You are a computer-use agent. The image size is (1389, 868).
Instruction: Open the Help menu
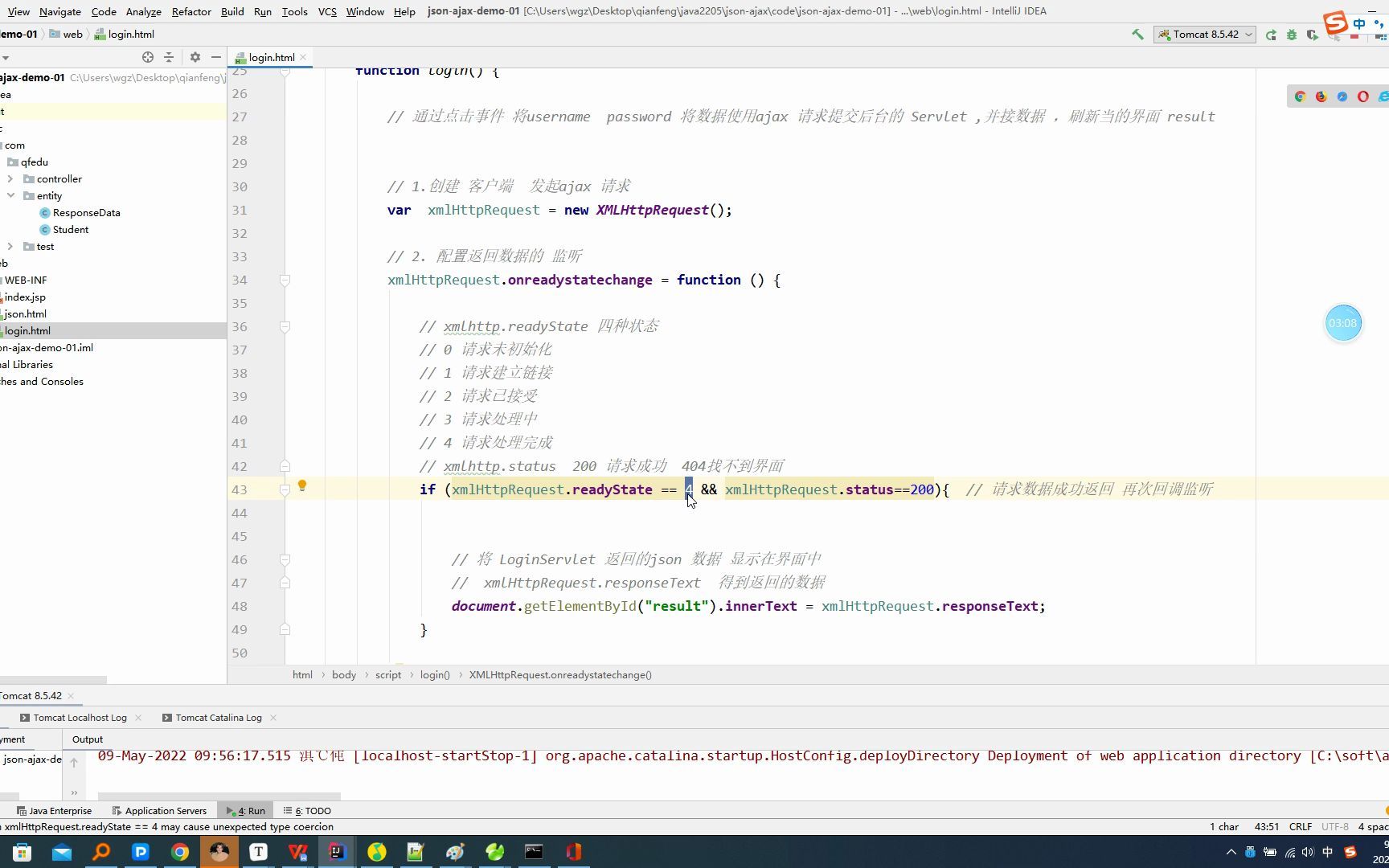point(404,11)
